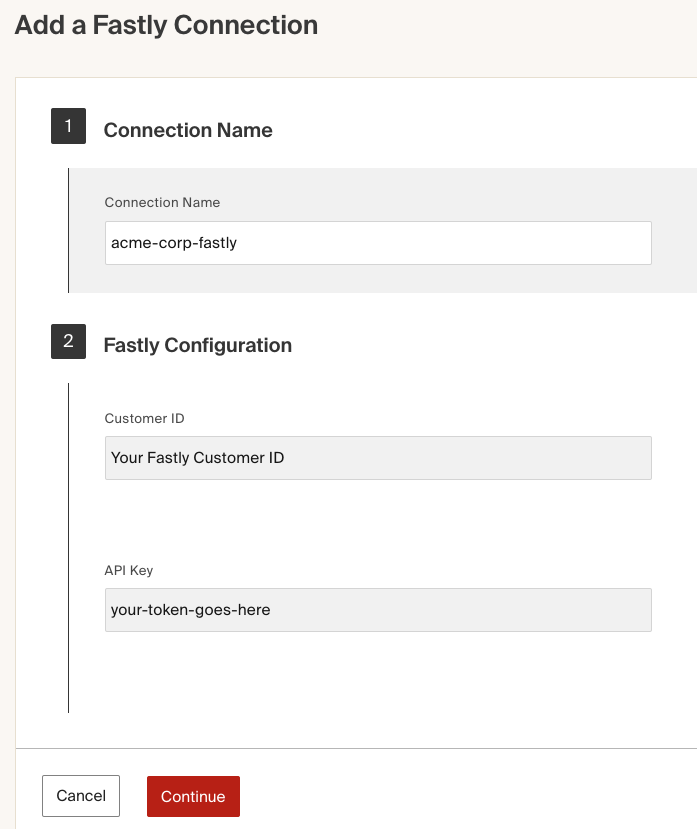Focus the Connection Name input field
Viewport: 697px width, 829px height.
377,242
